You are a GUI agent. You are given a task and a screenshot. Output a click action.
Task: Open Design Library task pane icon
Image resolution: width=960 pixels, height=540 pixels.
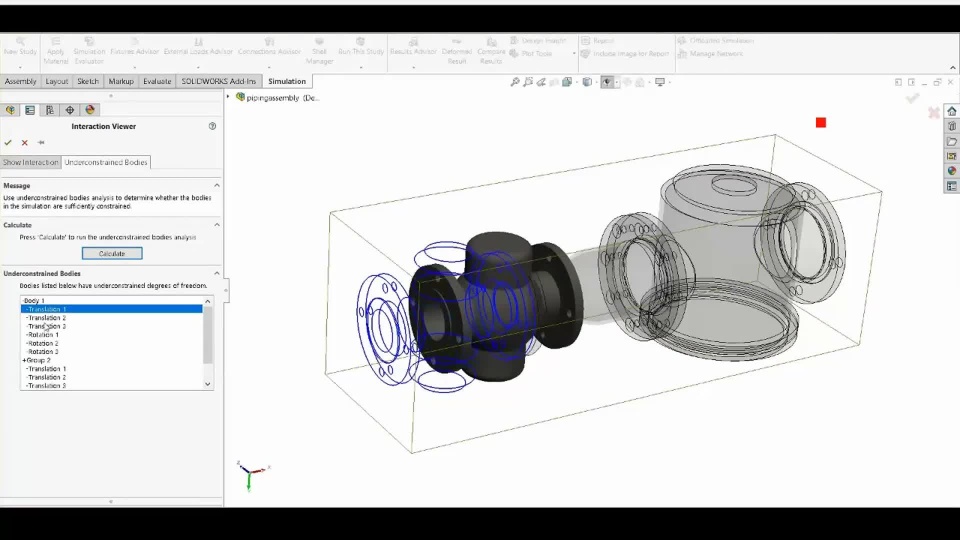pyautogui.click(x=951, y=126)
